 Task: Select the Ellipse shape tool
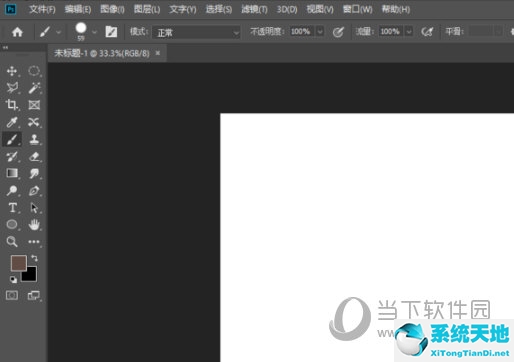point(12,225)
